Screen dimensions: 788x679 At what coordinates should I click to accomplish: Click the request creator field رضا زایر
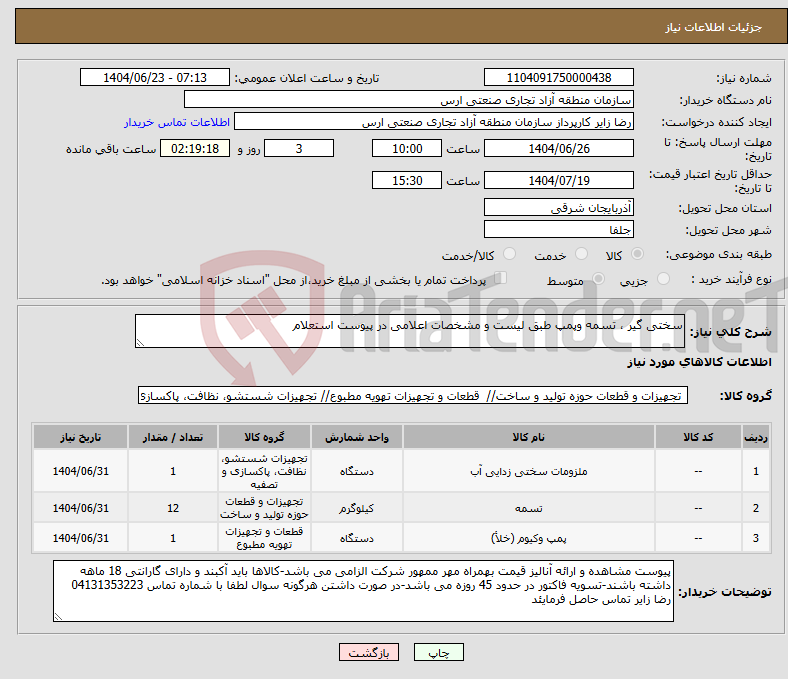coord(434,122)
